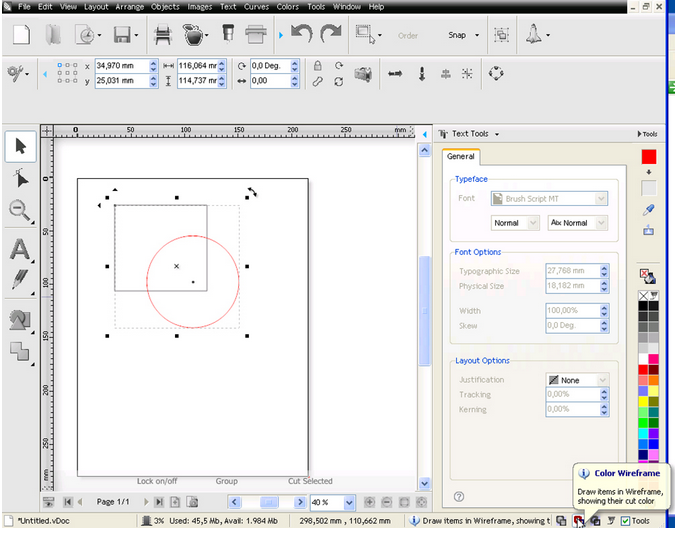Select the arrow pointer tool

(20, 146)
